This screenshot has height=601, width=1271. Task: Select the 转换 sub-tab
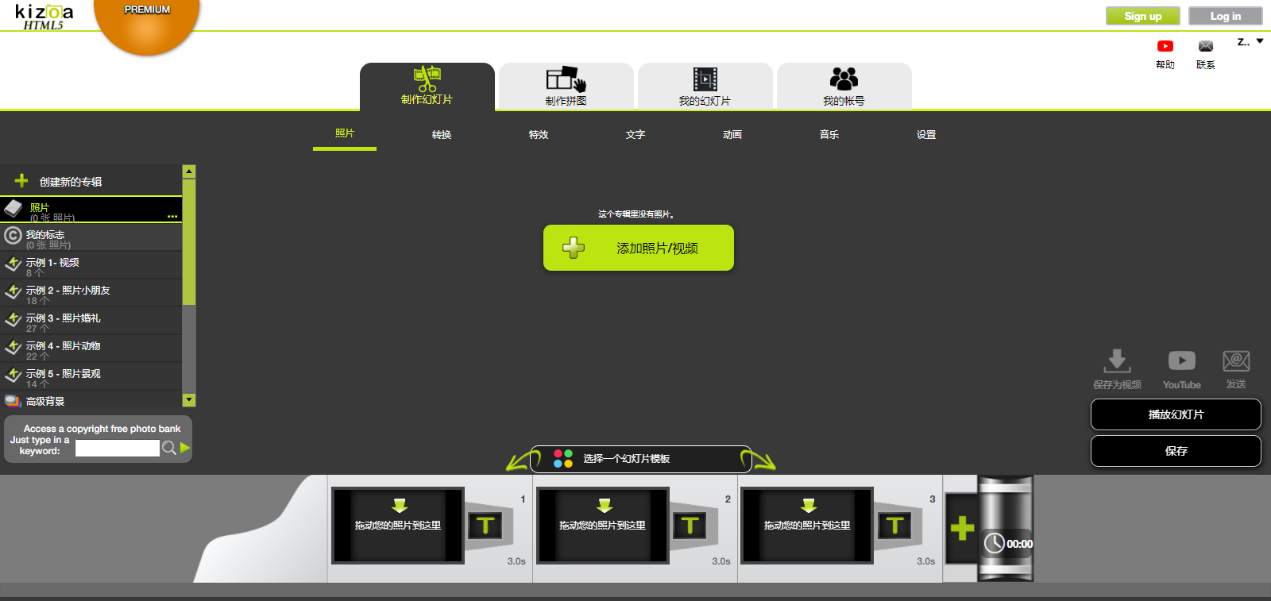point(441,134)
